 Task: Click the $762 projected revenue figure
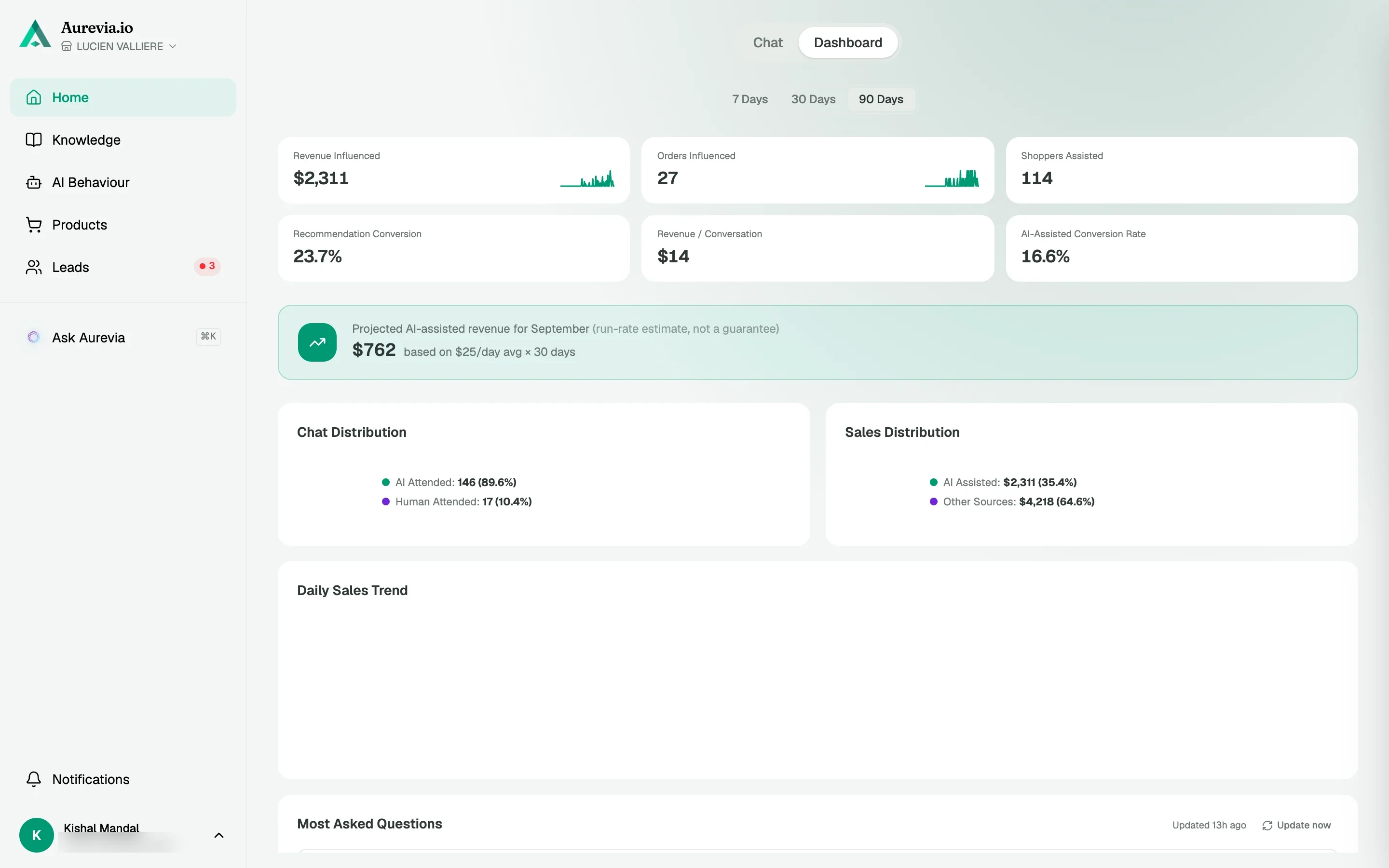point(374,350)
